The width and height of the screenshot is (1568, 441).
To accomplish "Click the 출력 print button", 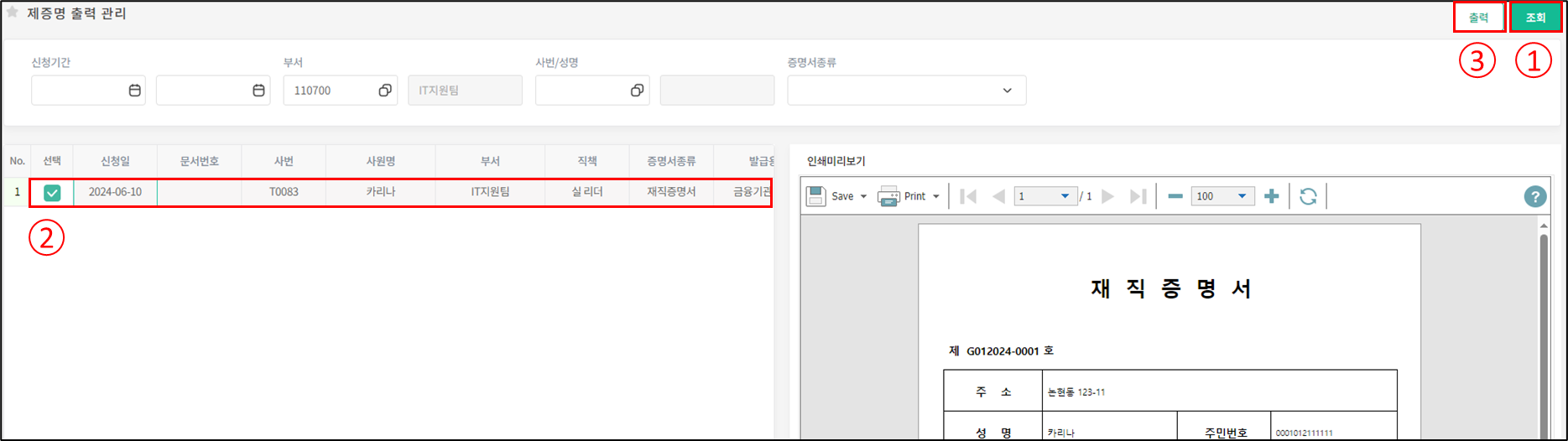I will coord(1478,18).
